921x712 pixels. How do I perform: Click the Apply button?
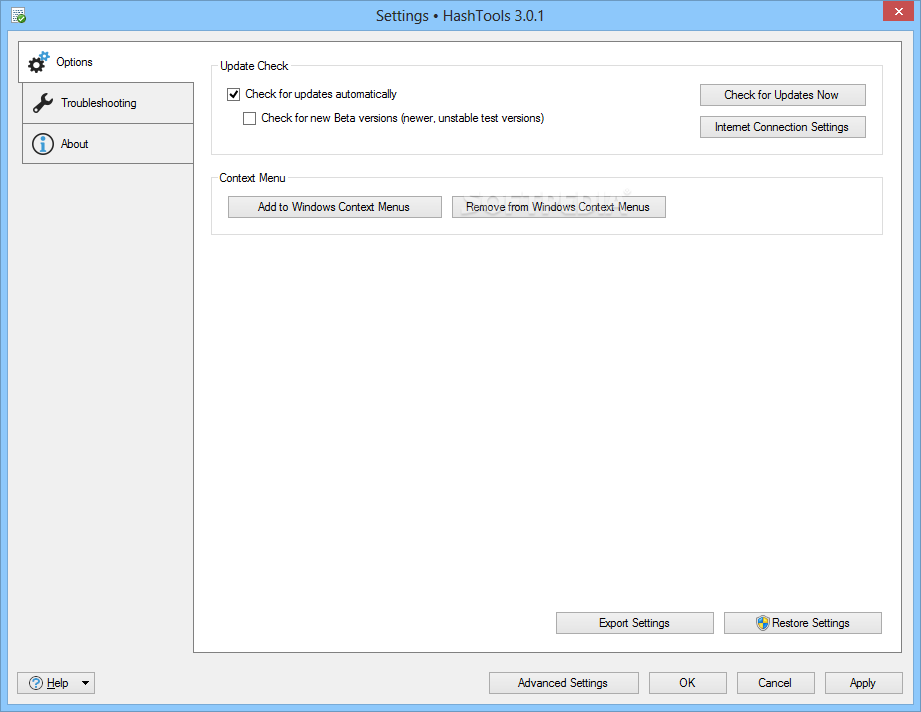(x=863, y=683)
